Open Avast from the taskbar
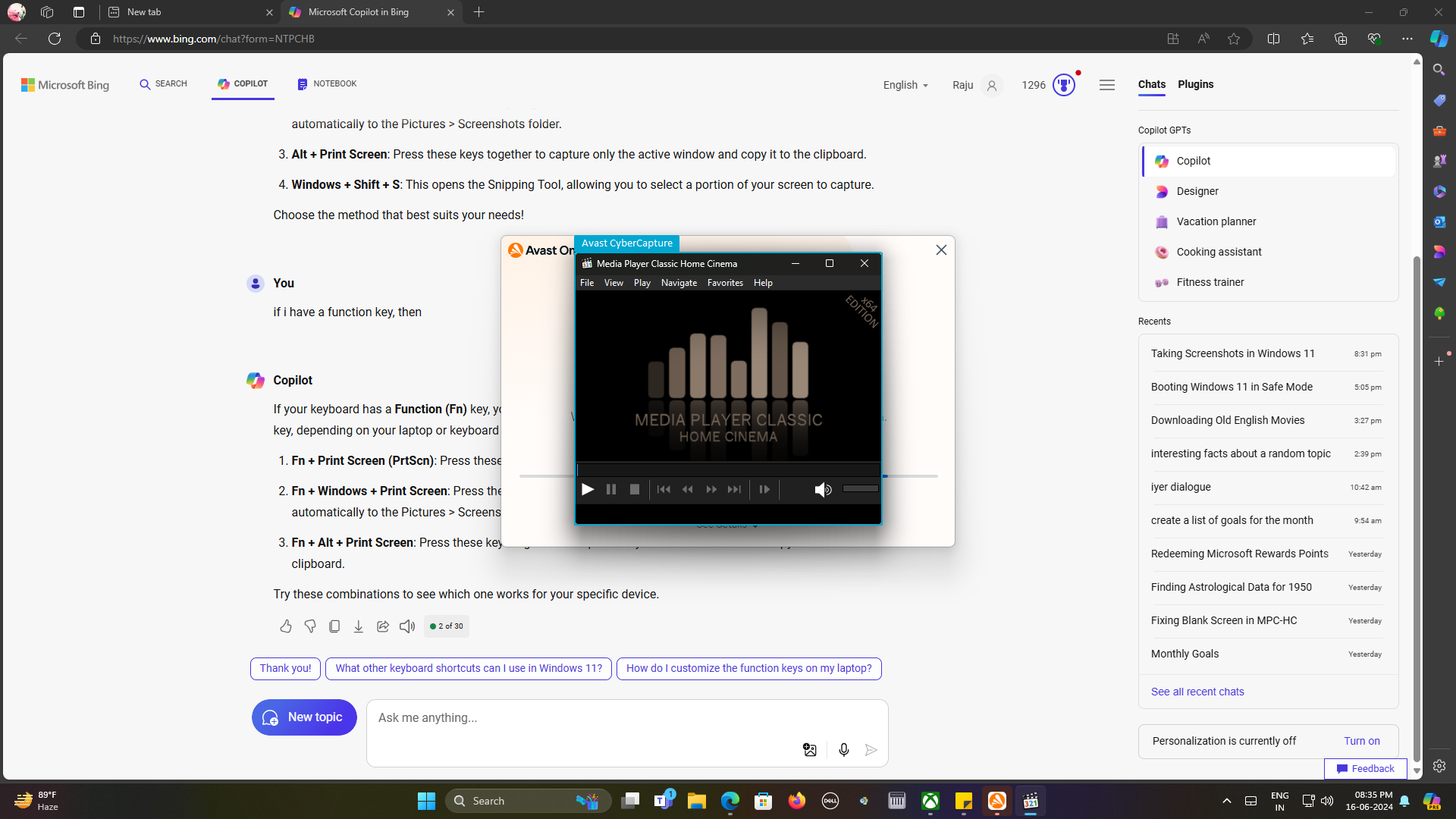Image resolution: width=1456 pixels, height=819 pixels. tap(996, 802)
